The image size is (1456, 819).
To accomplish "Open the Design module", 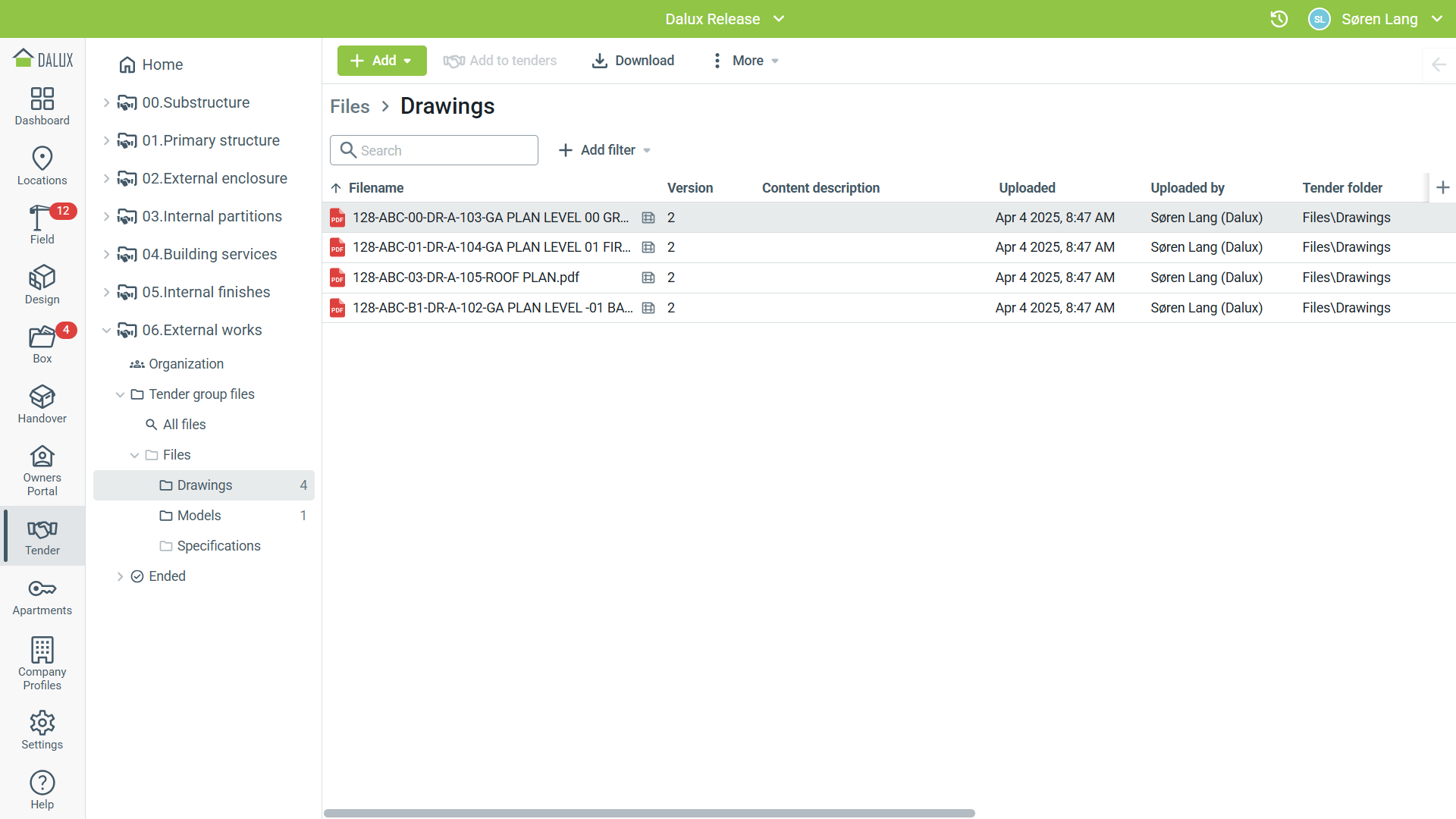I will pos(42,285).
